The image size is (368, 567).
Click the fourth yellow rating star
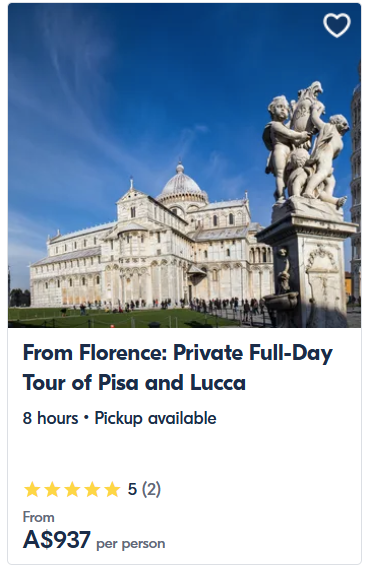[92, 489]
